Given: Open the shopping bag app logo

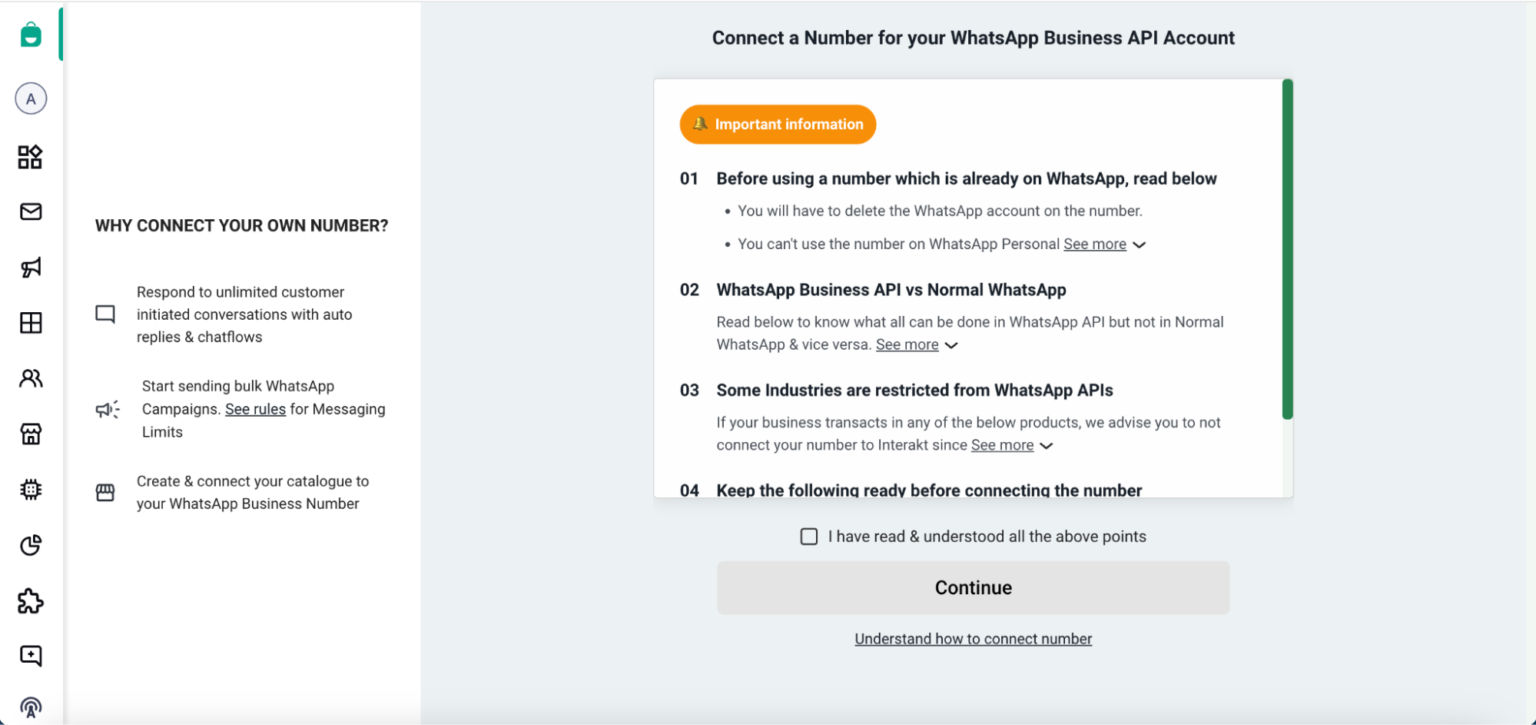Looking at the screenshot, I should coord(30,33).
